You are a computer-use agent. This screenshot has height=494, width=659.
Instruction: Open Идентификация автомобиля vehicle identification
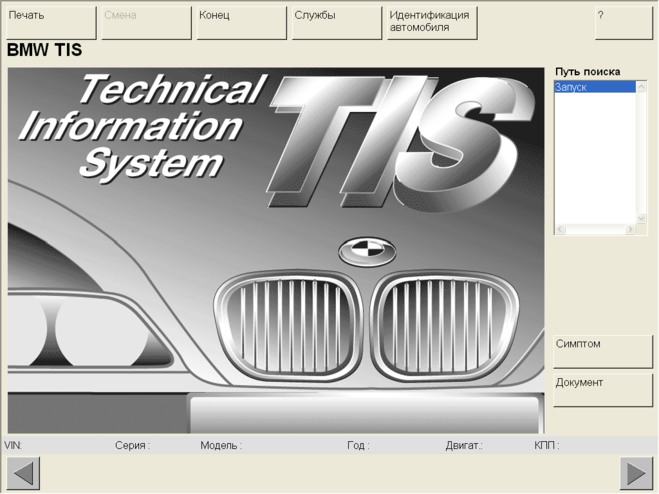pyautogui.click(x=432, y=22)
